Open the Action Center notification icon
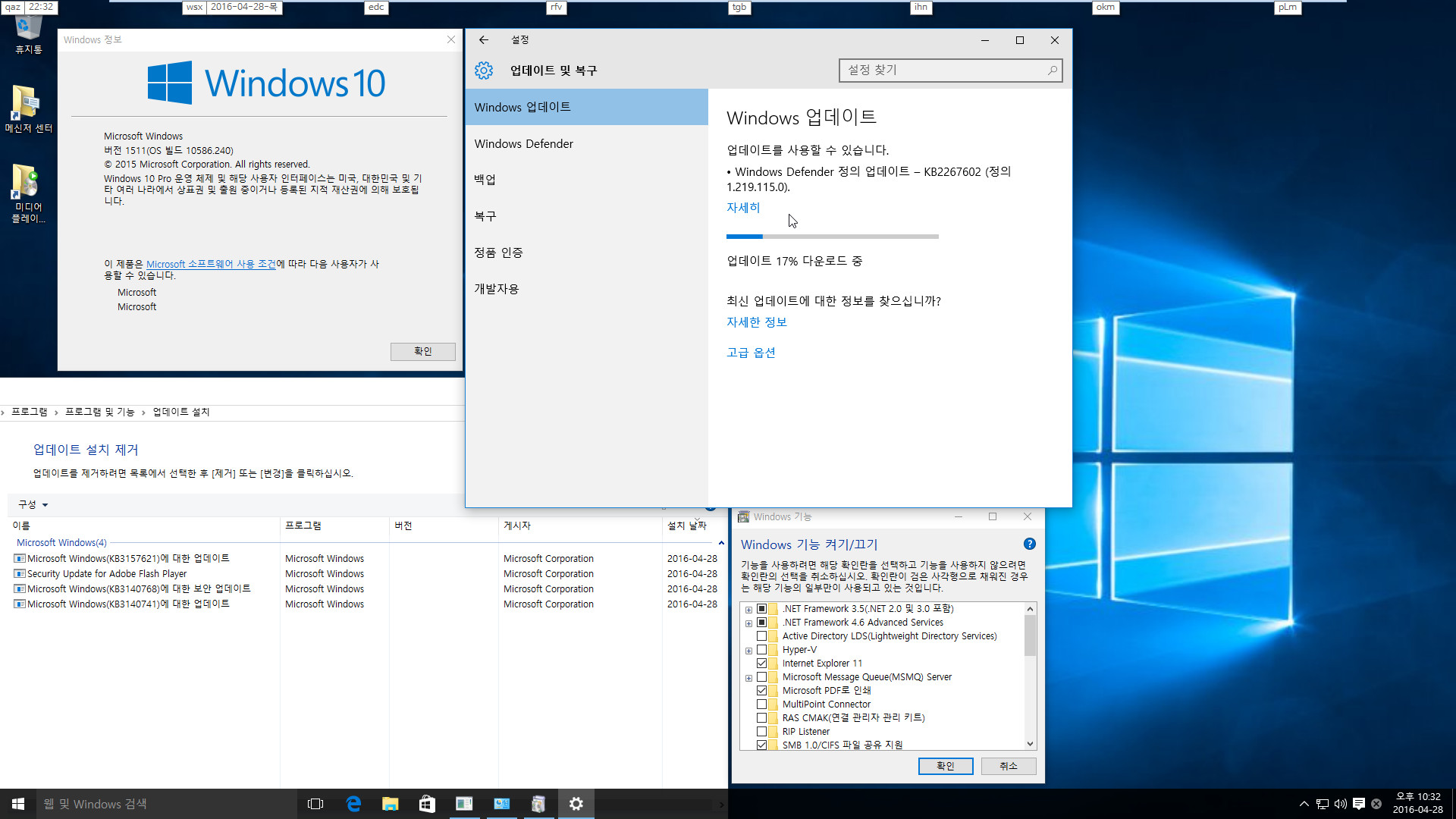 point(1358,804)
